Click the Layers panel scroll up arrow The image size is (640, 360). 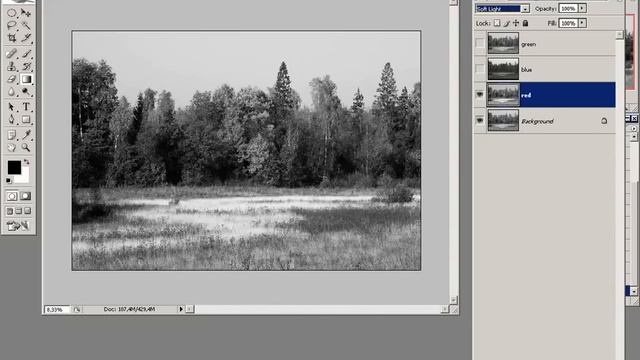620,35
